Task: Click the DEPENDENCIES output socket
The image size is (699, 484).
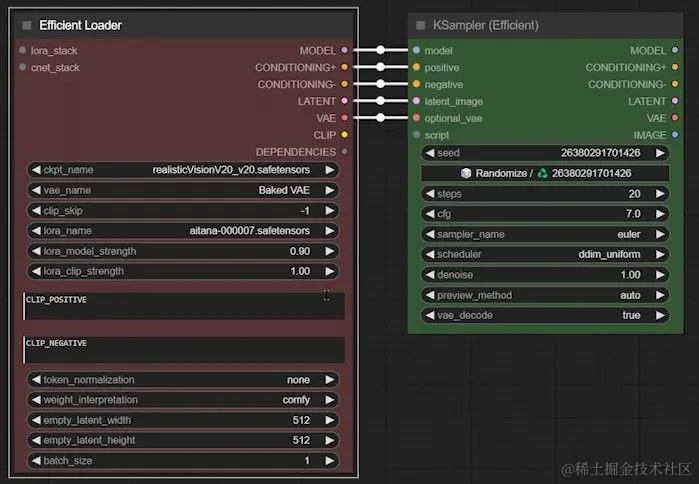Action: tap(345, 152)
